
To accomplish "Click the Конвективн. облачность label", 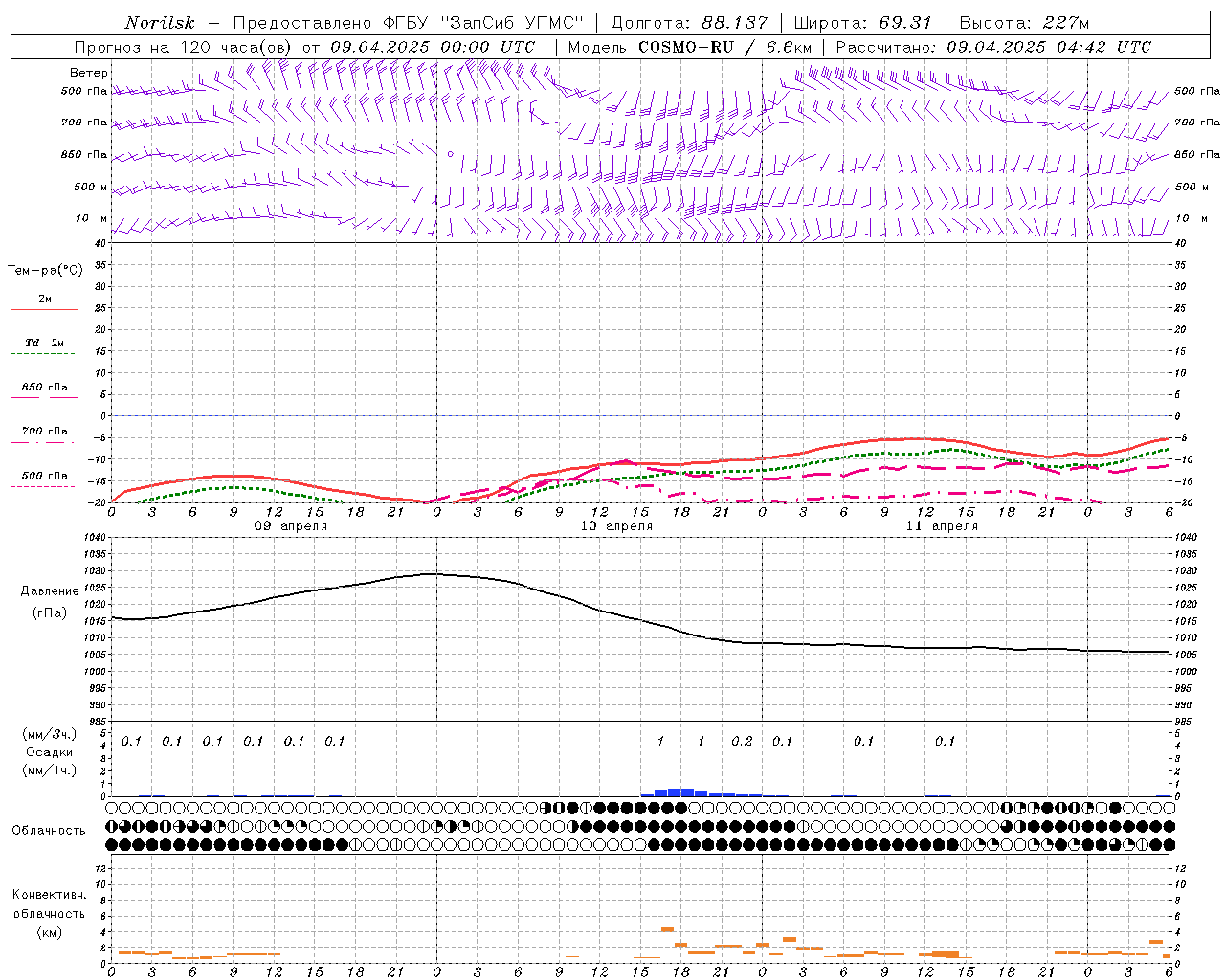I will tap(49, 904).
